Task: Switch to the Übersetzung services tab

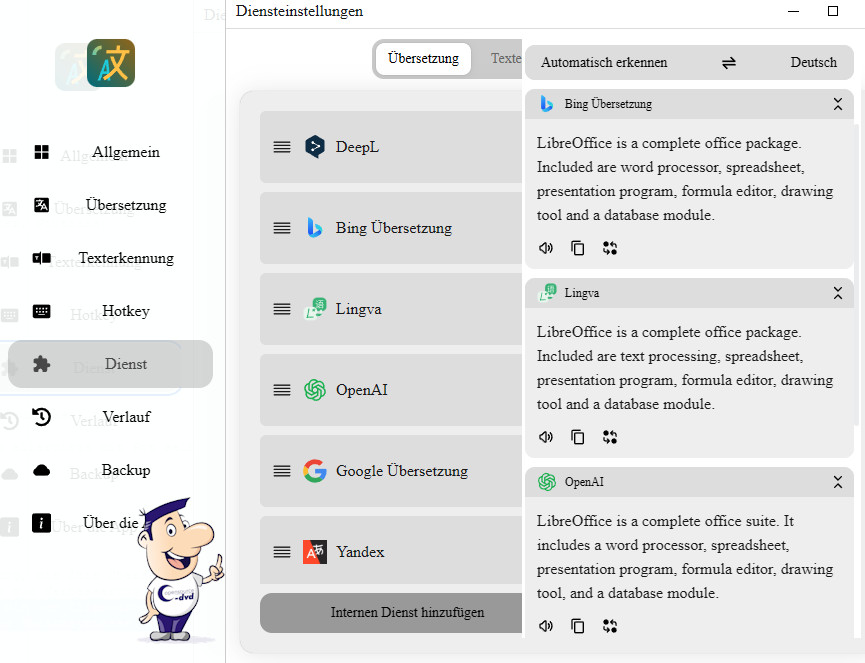Action: point(423,58)
